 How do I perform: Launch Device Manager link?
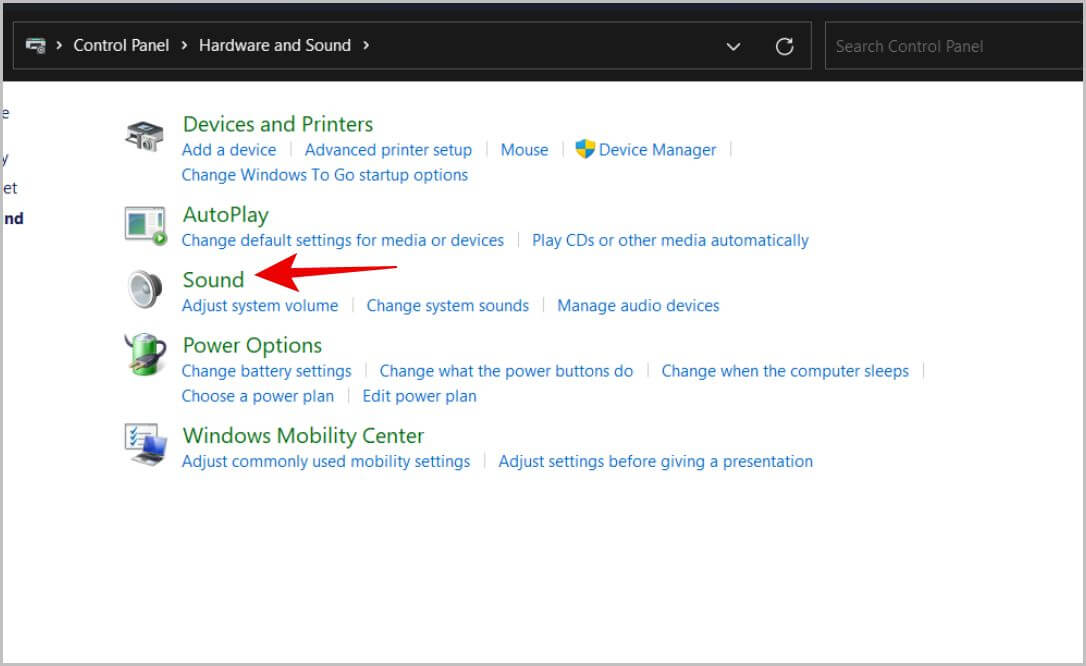coord(657,150)
